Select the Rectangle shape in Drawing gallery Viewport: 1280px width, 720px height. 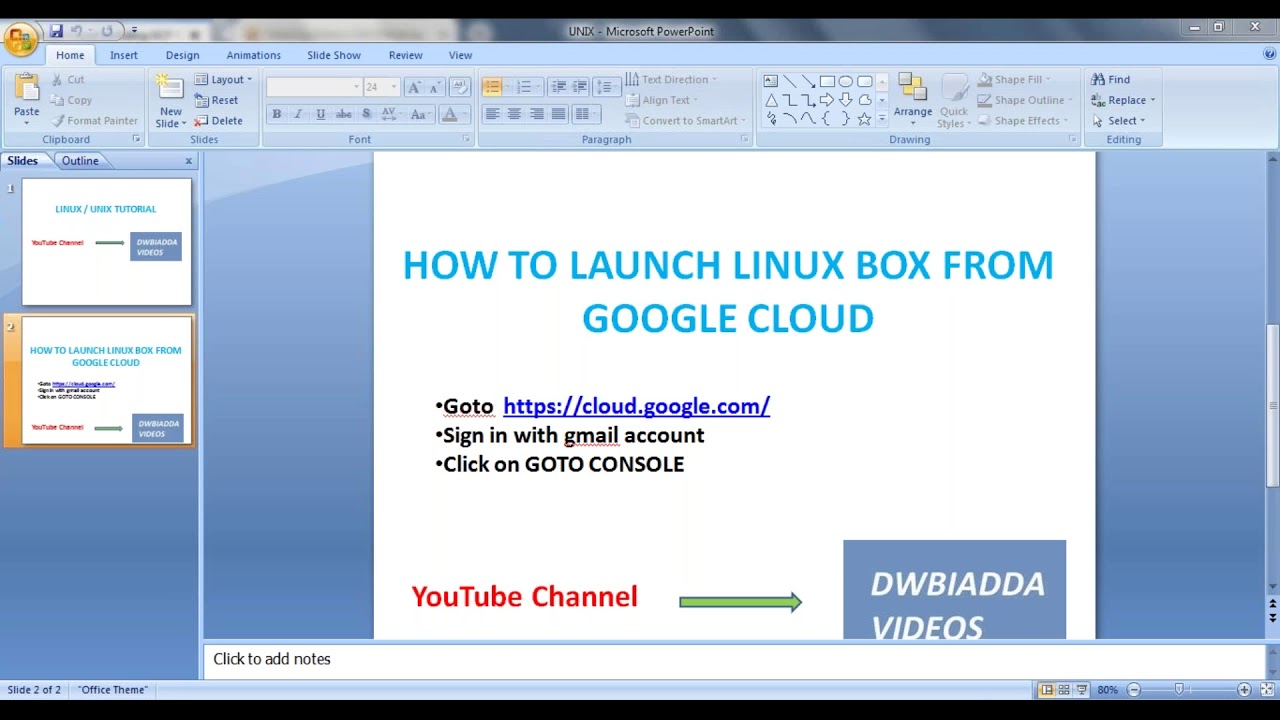coord(827,82)
